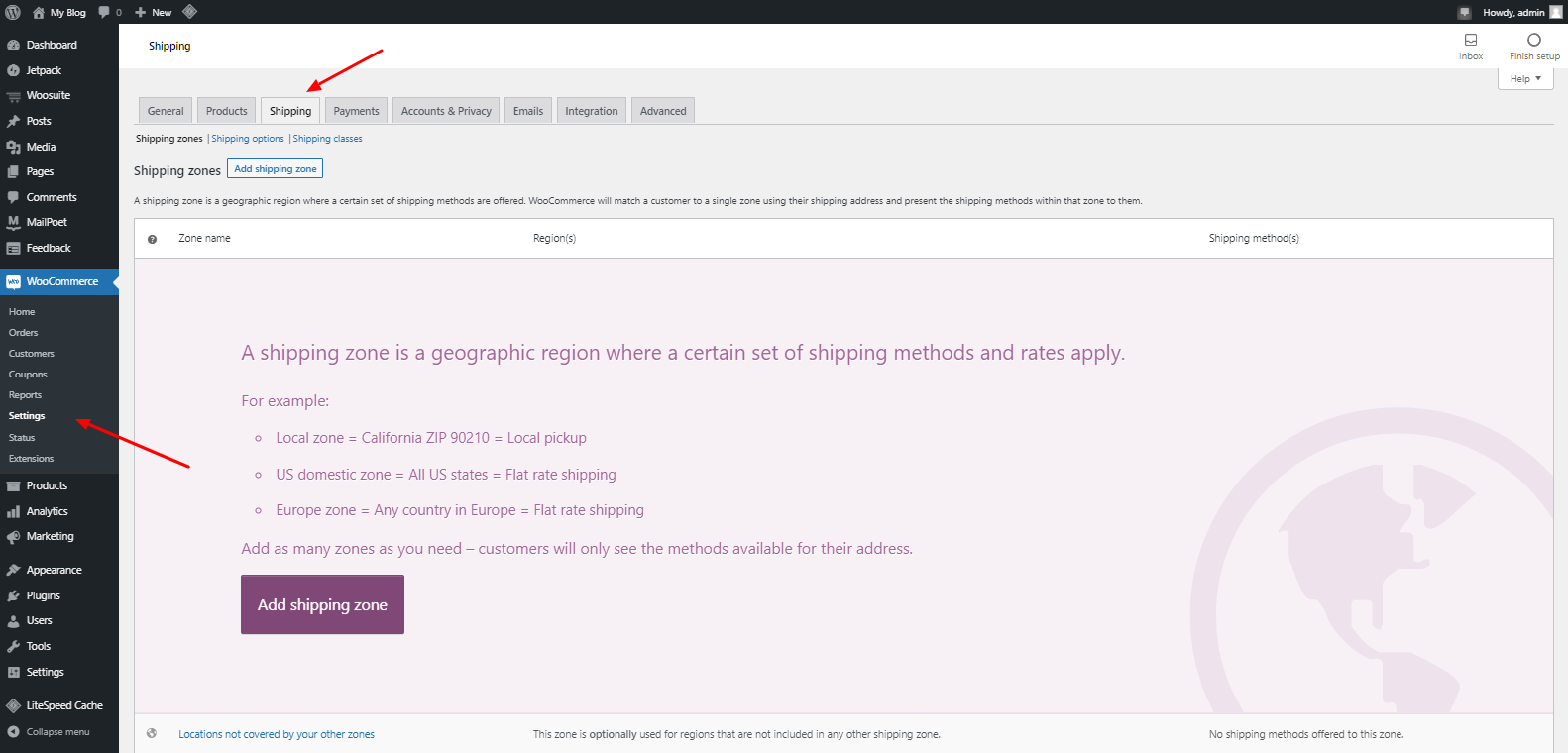
Task: Collapse the admin sidebar menu
Action: point(59,732)
